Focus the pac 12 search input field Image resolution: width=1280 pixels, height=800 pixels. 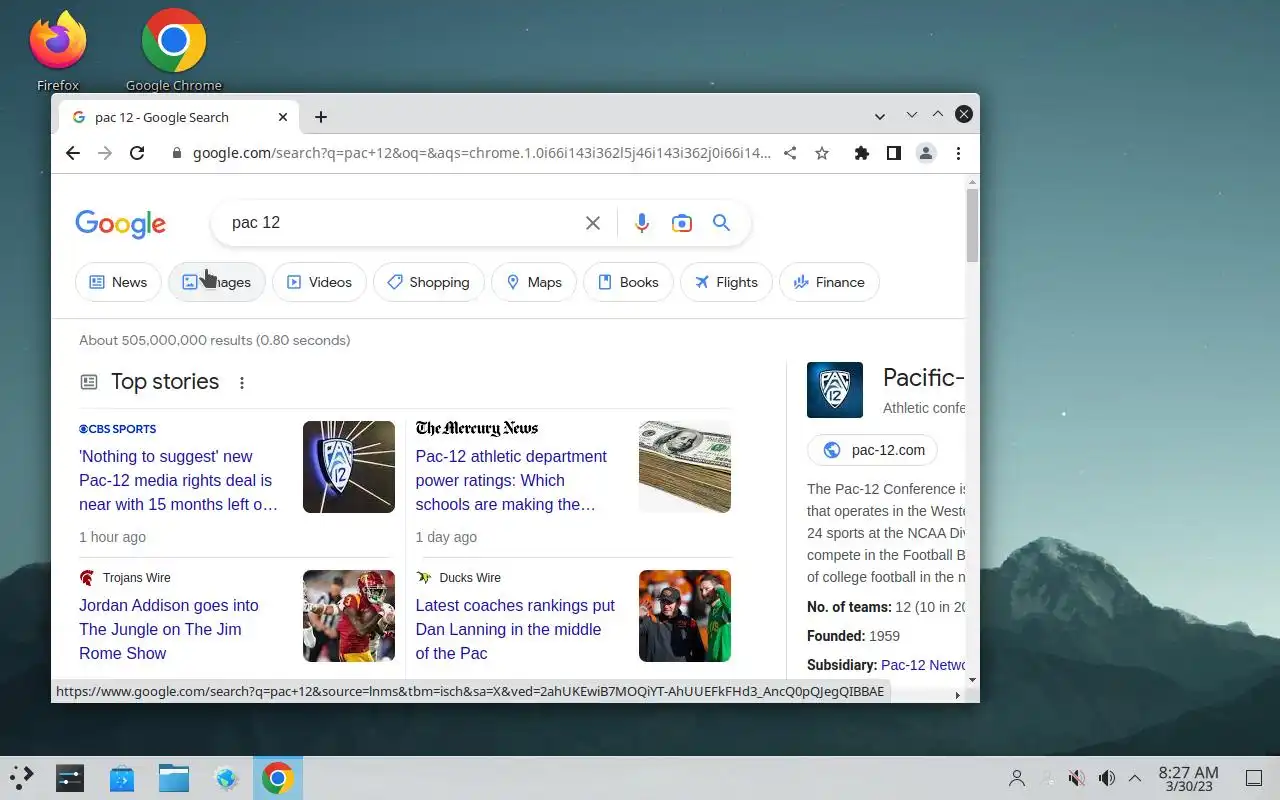(400, 223)
